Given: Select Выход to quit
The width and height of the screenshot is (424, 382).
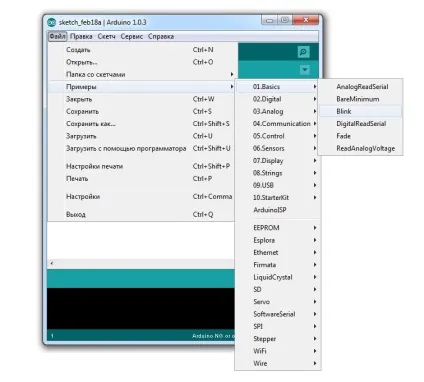Looking at the screenshot, I should [141, 214].
